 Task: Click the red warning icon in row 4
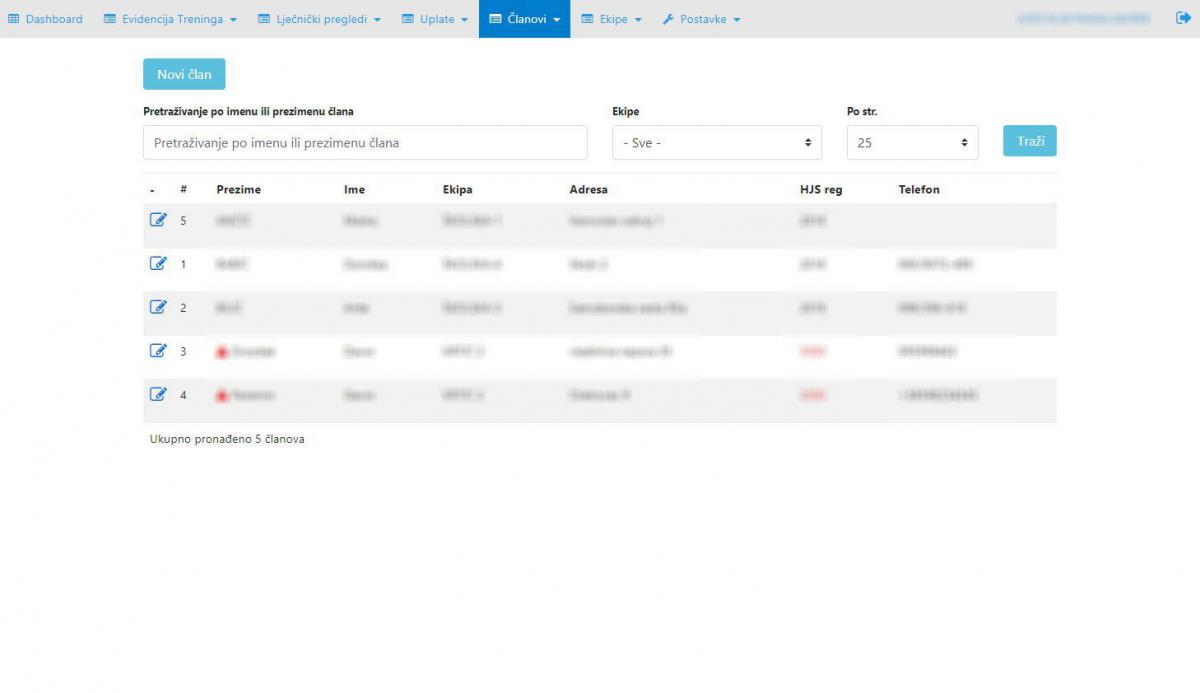coord(222,396)
